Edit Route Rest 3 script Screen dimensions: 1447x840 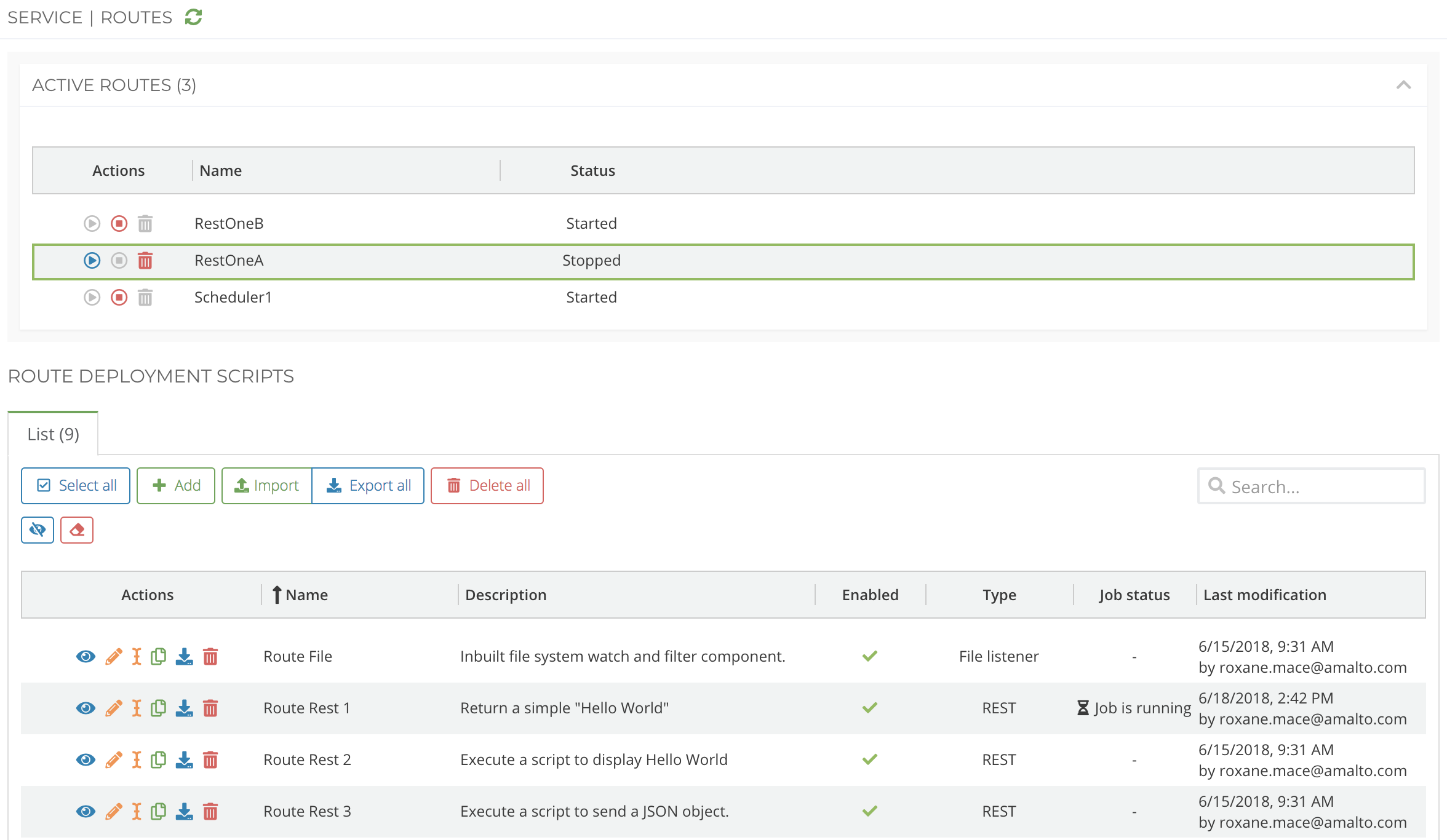[113, 812]
